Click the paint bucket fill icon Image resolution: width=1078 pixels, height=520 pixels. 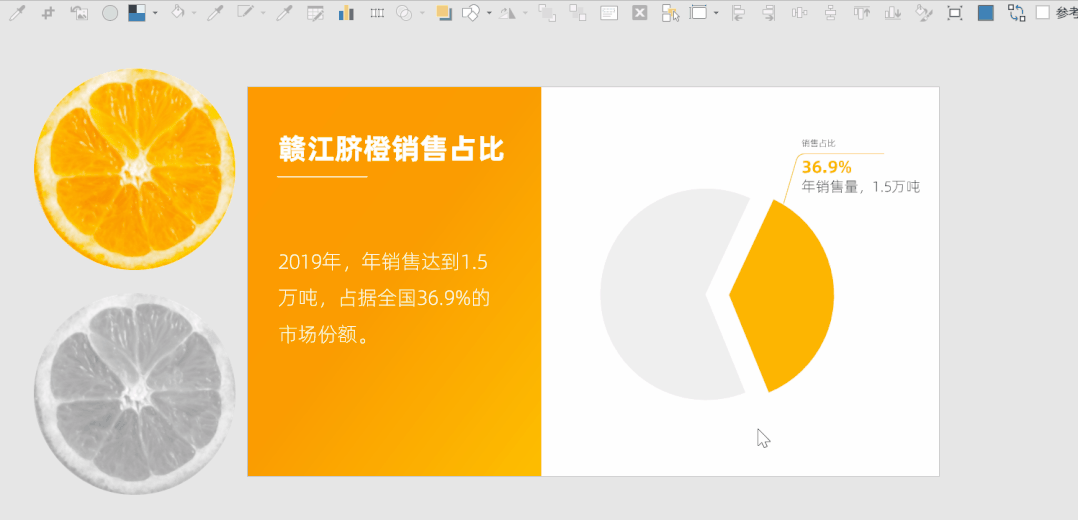[x=178, y=12]
